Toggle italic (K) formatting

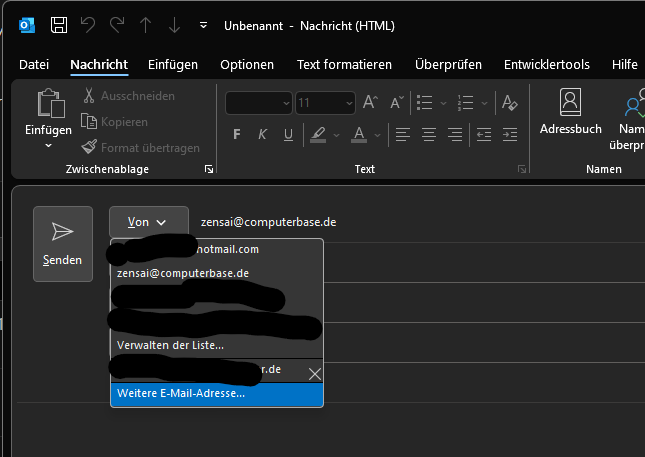pos(262,134)
